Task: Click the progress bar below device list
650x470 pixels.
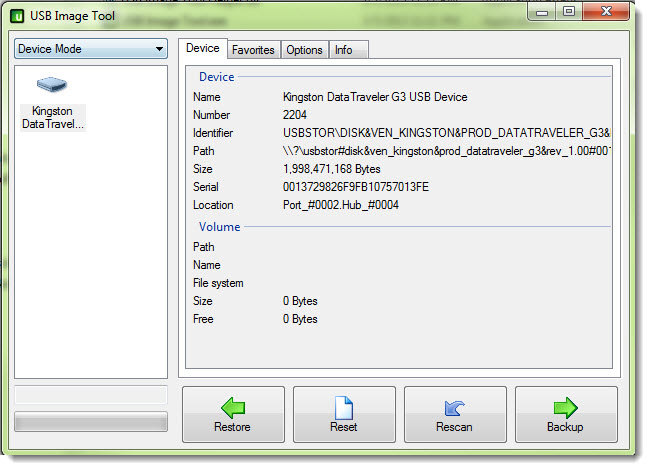Action: (91, 422)
